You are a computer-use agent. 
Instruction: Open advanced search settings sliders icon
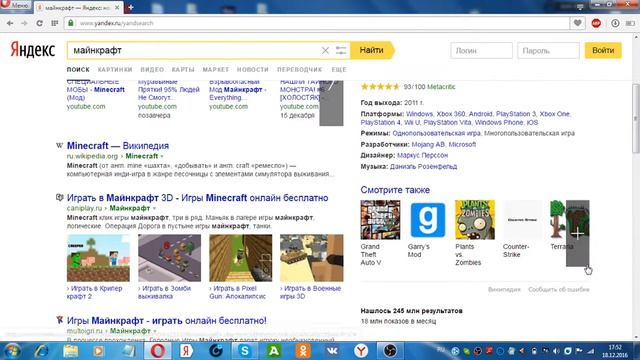(x=341, y=50)
